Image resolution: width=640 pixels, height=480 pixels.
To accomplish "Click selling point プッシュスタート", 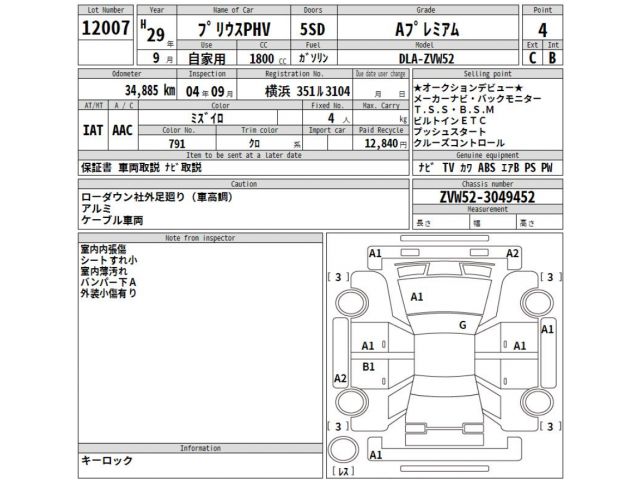I will (450, 132).
